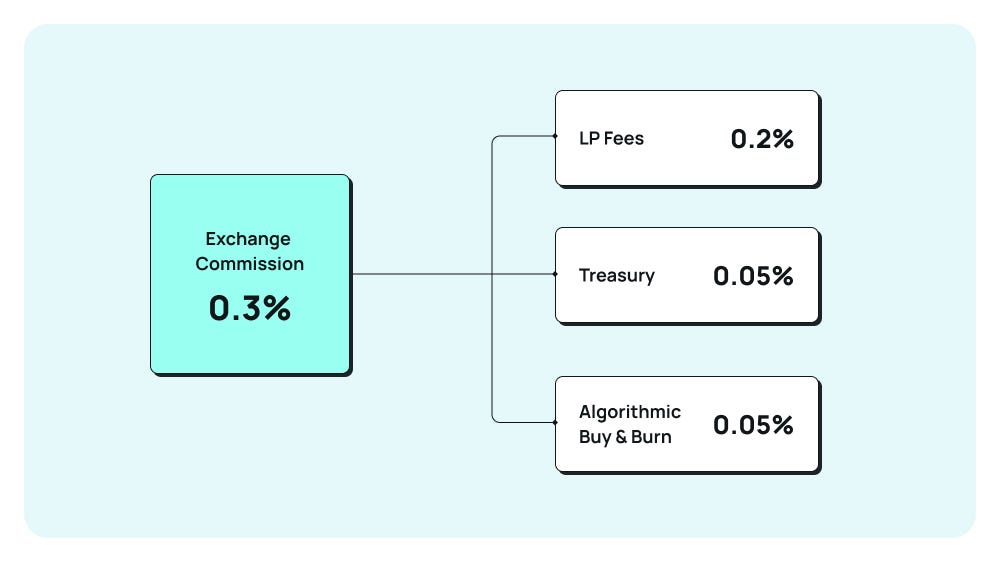
Task: Click the "LP Fees" label text
Action: [x=611, y=138]
